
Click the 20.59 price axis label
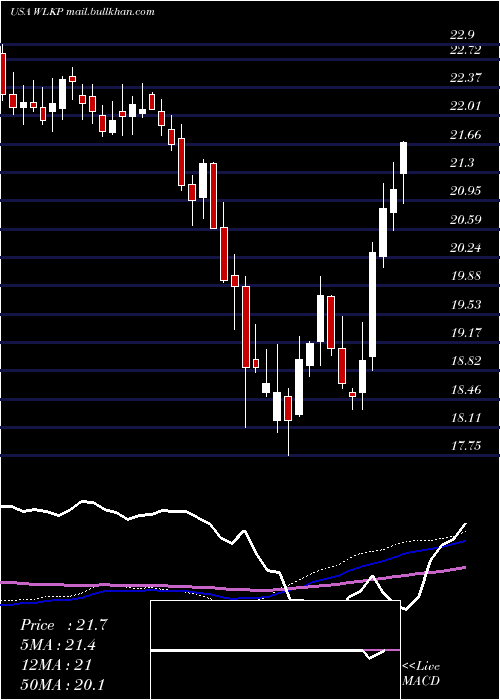pos(466,219)
